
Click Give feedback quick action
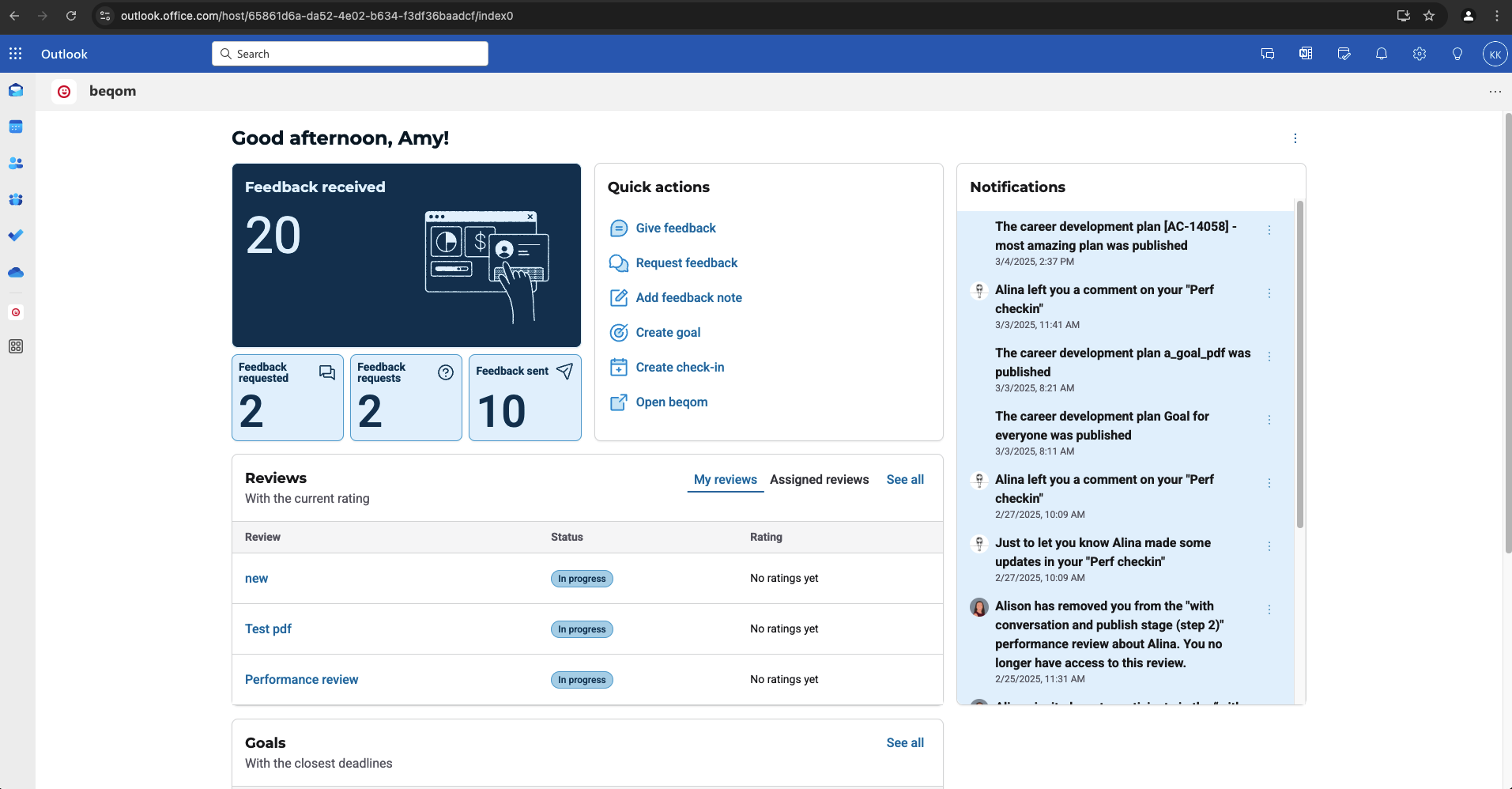pyautogui.click(x=675, y=228)
